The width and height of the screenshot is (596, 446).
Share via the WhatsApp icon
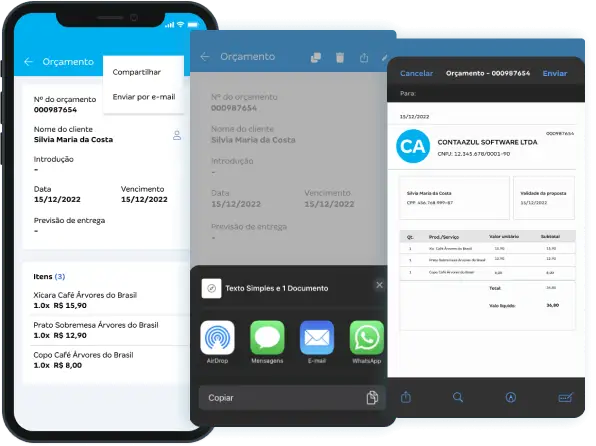click(367, 338)
